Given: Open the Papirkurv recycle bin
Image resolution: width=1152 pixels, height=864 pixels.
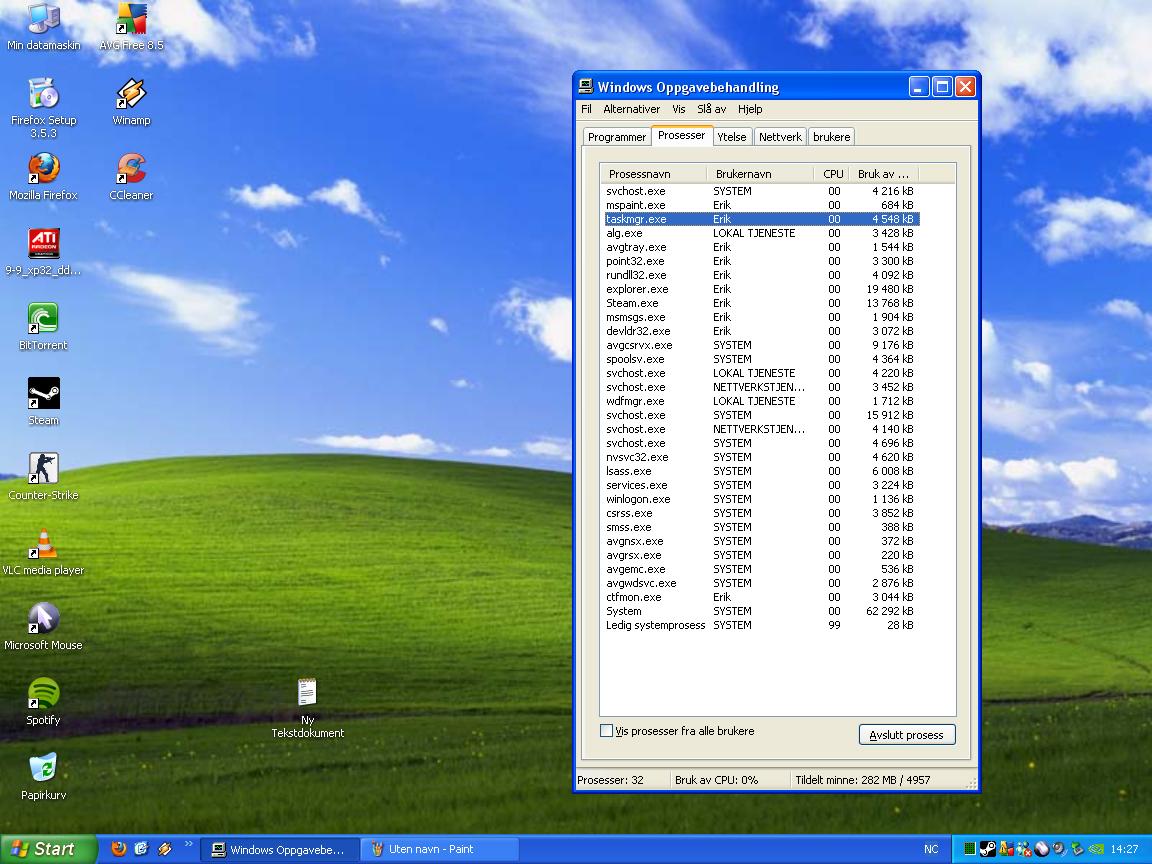Looking at the screenshot, I should click(x=43, y=776).
